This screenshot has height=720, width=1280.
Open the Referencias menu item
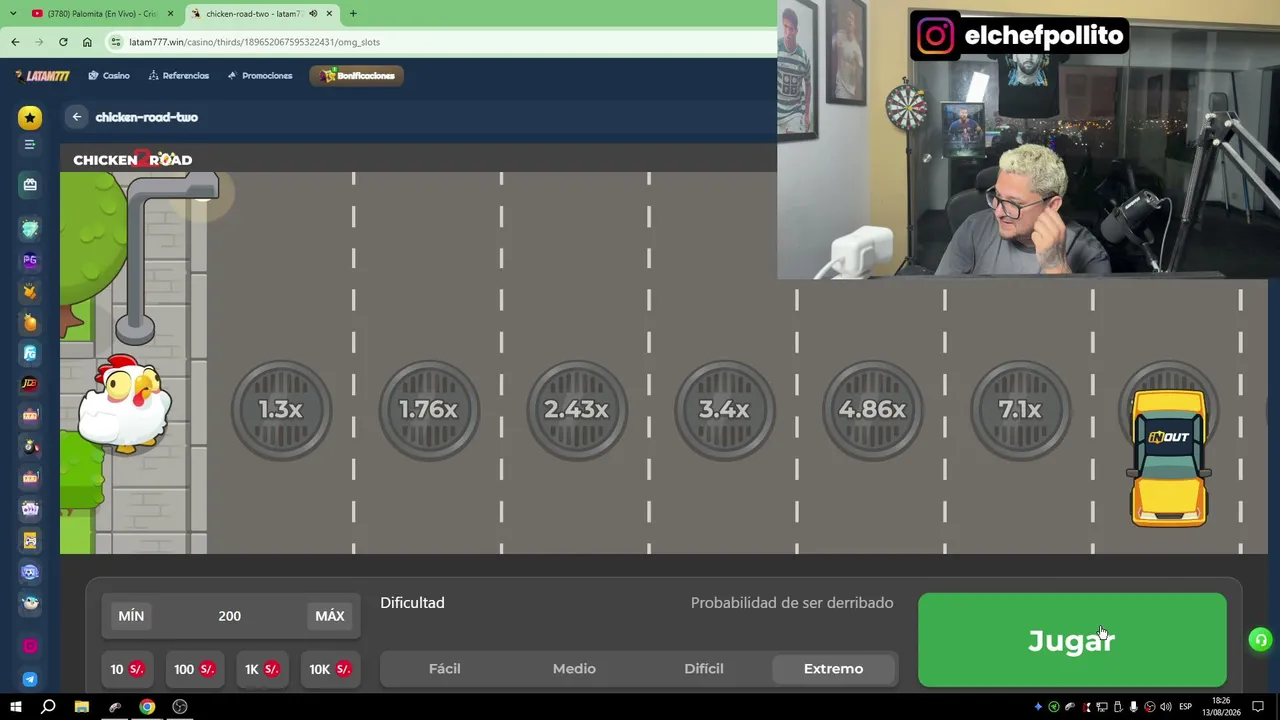click(x=179, y=76)
